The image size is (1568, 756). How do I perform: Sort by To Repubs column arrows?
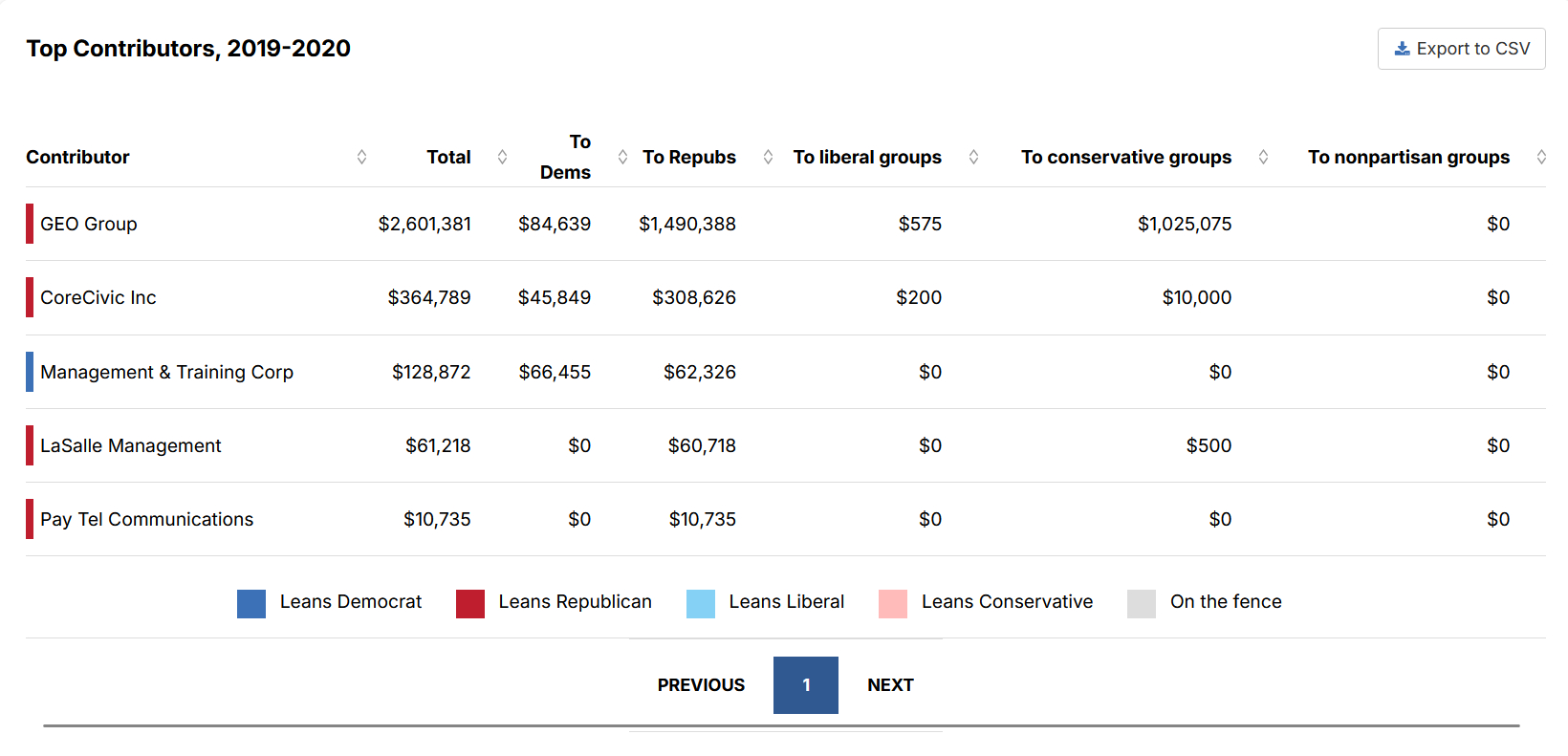tap(768, 157)
